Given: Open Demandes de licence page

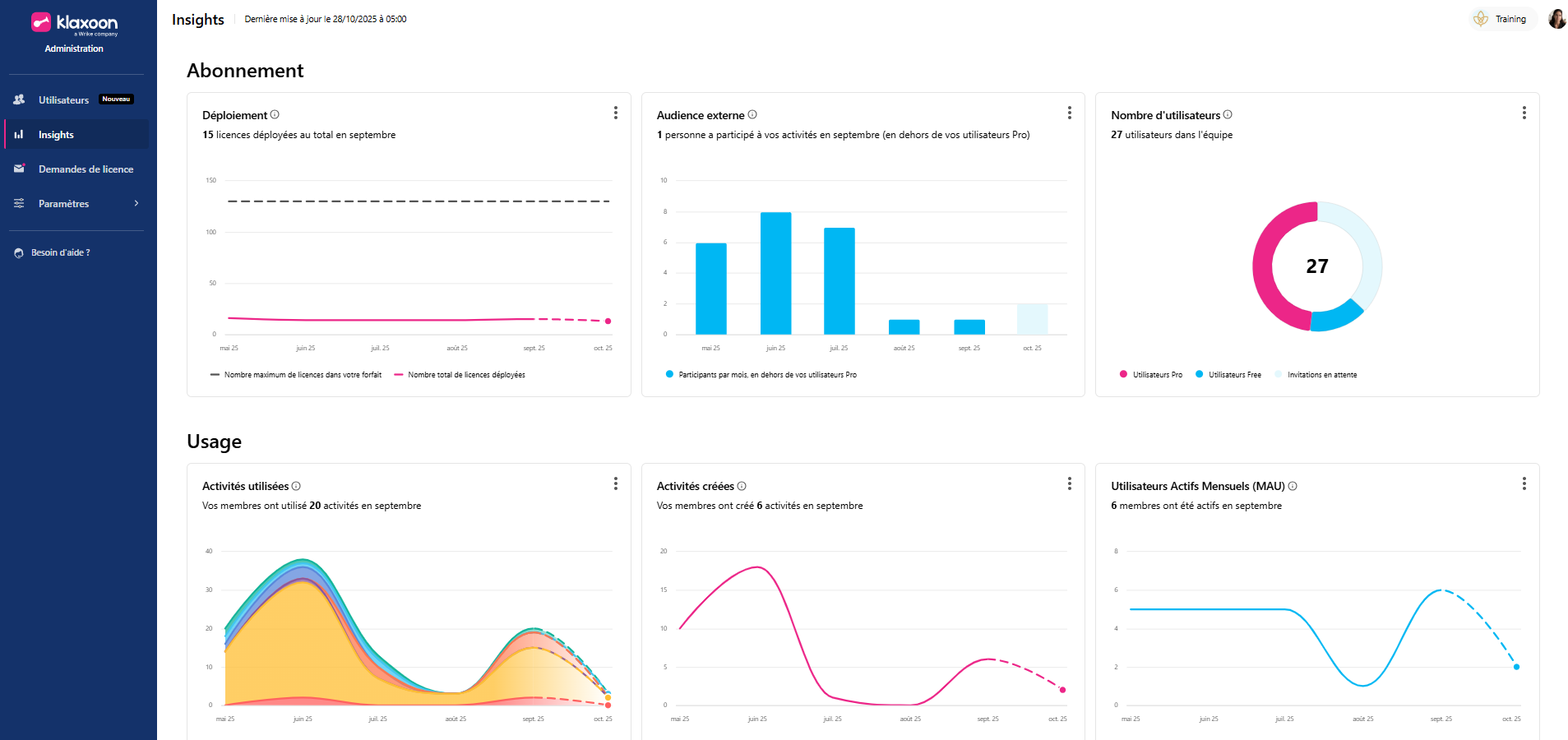Looking at the screenshot, I should 86,169.
